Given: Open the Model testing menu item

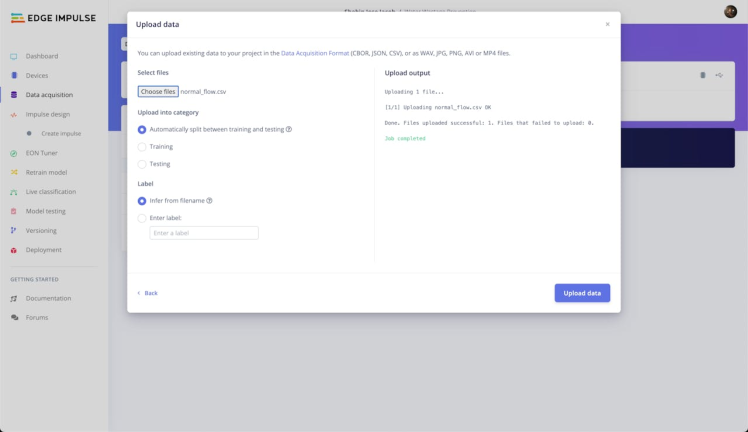Looking at the screenshot, I should click(46, 211).
